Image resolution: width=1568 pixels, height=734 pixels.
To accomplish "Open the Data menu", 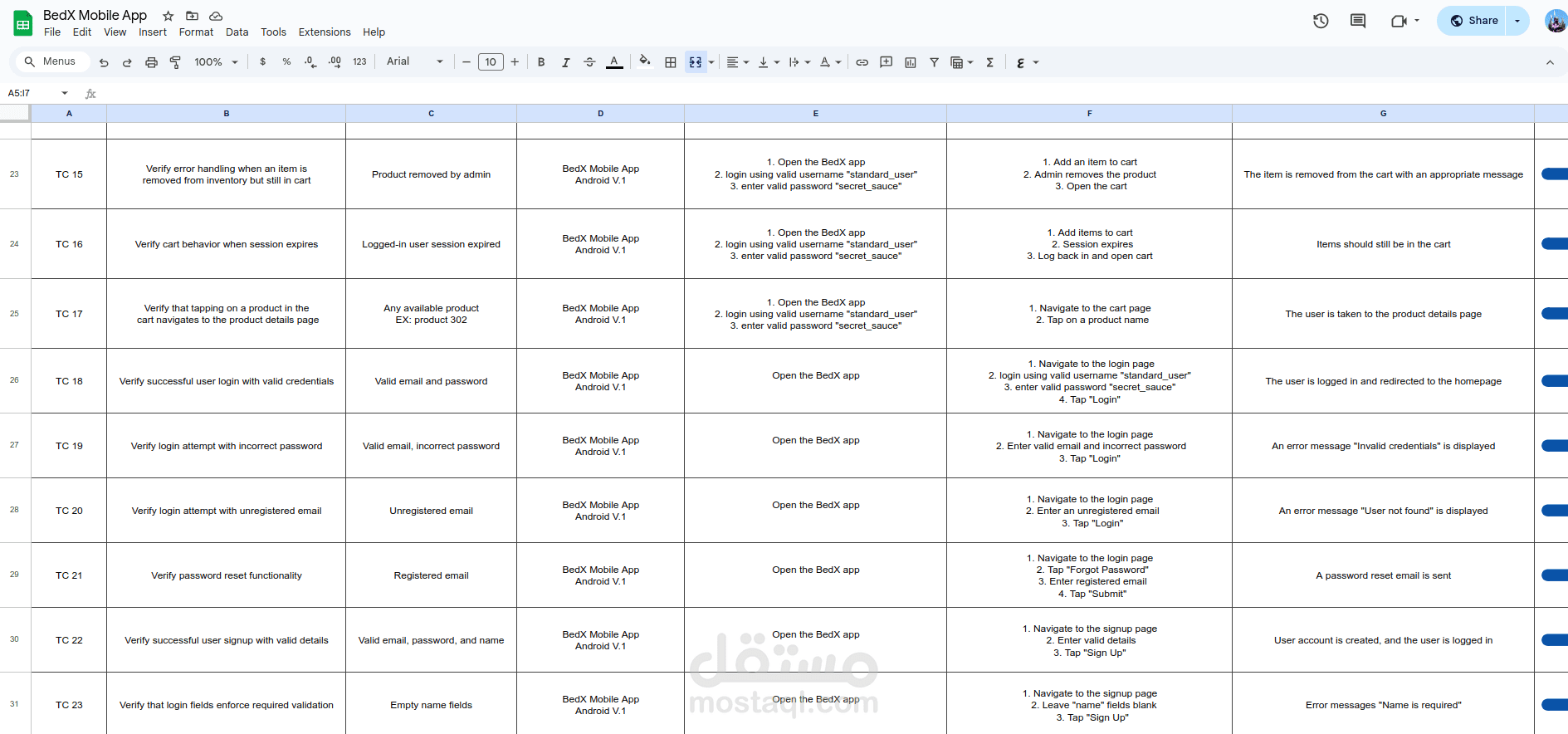I will (237, 32).
